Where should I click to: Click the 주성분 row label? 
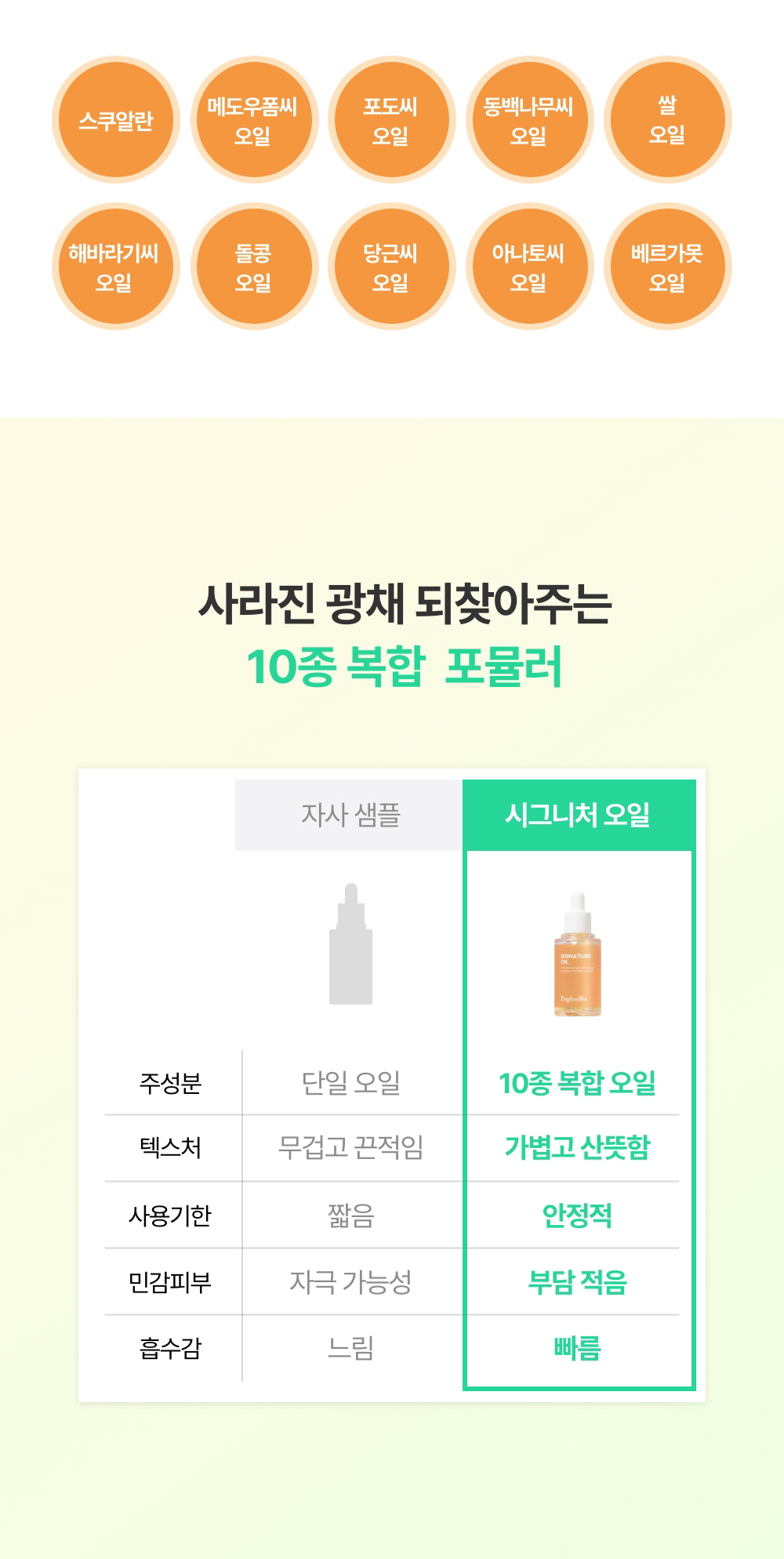170,1083
